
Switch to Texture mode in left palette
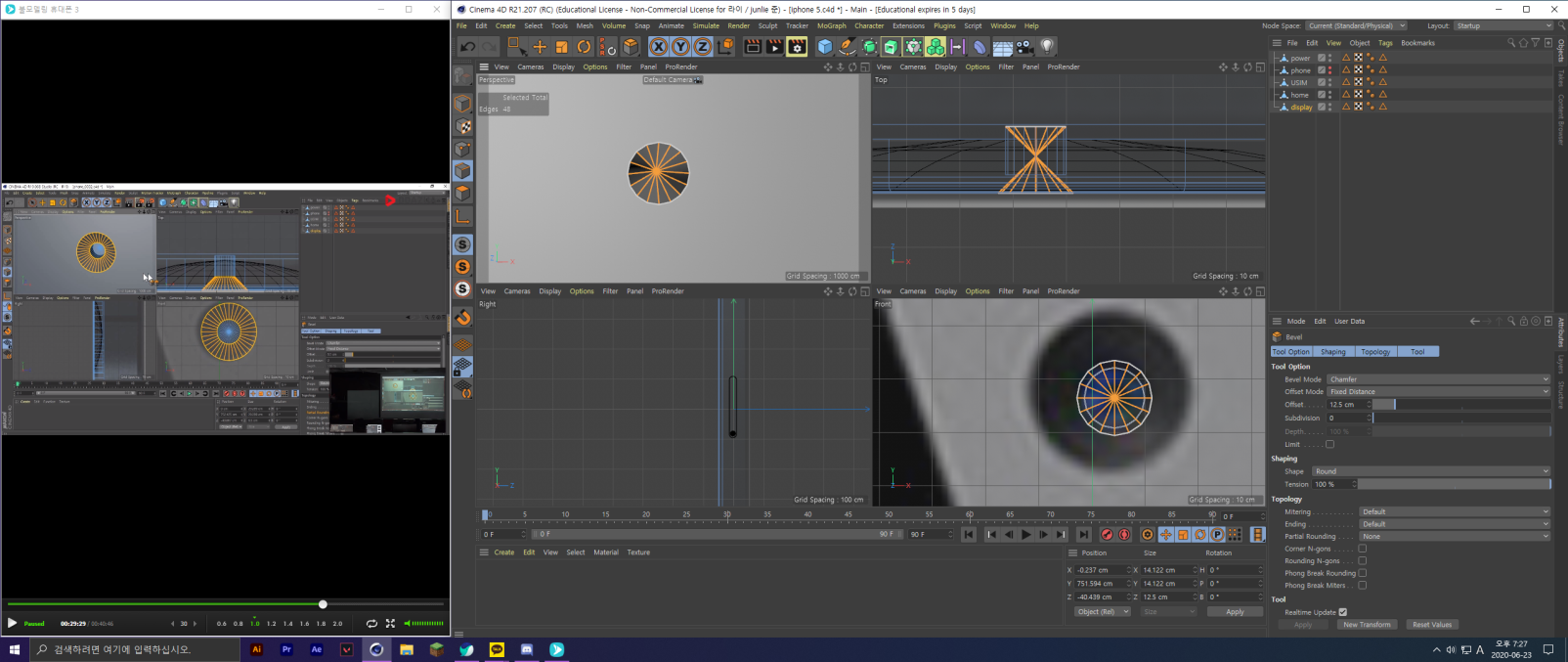pos(463,127)
